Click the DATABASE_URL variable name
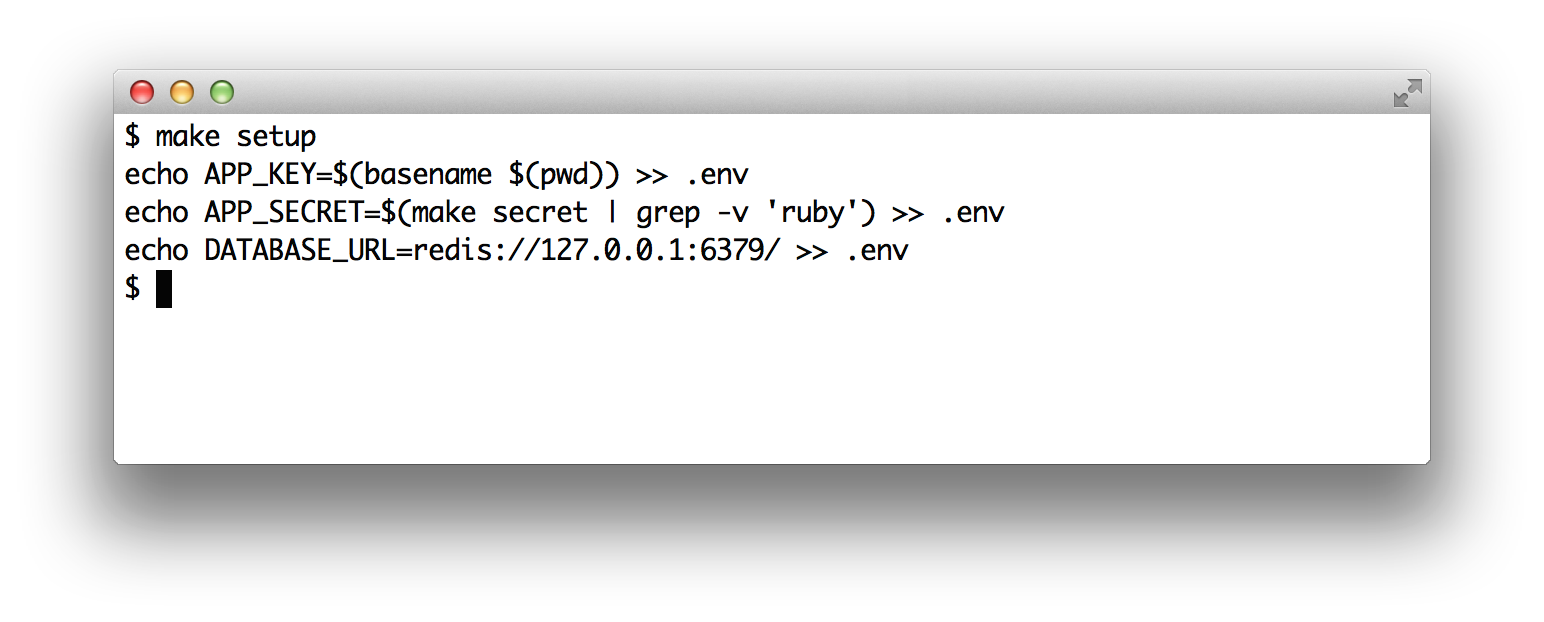 (300, 250)
